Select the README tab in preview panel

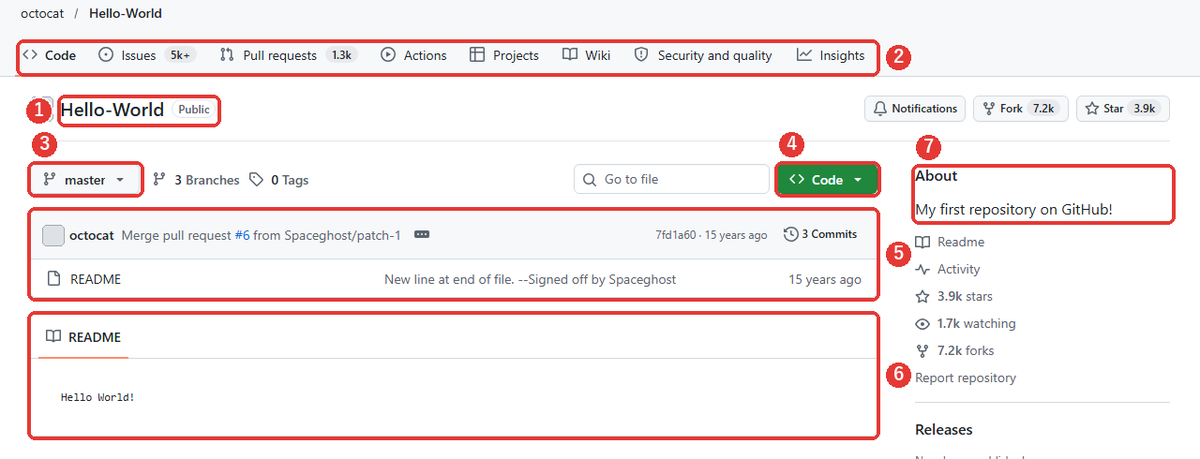click(84, 338)
